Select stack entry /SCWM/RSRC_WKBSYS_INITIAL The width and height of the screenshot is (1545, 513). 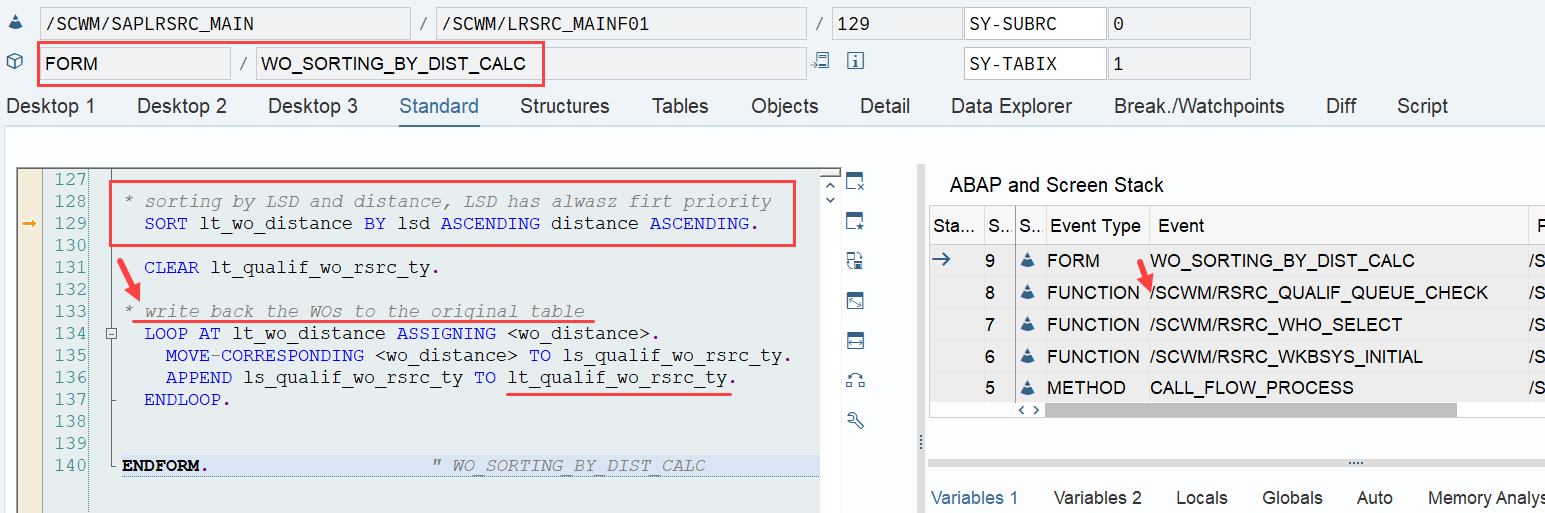point(1286,356)
